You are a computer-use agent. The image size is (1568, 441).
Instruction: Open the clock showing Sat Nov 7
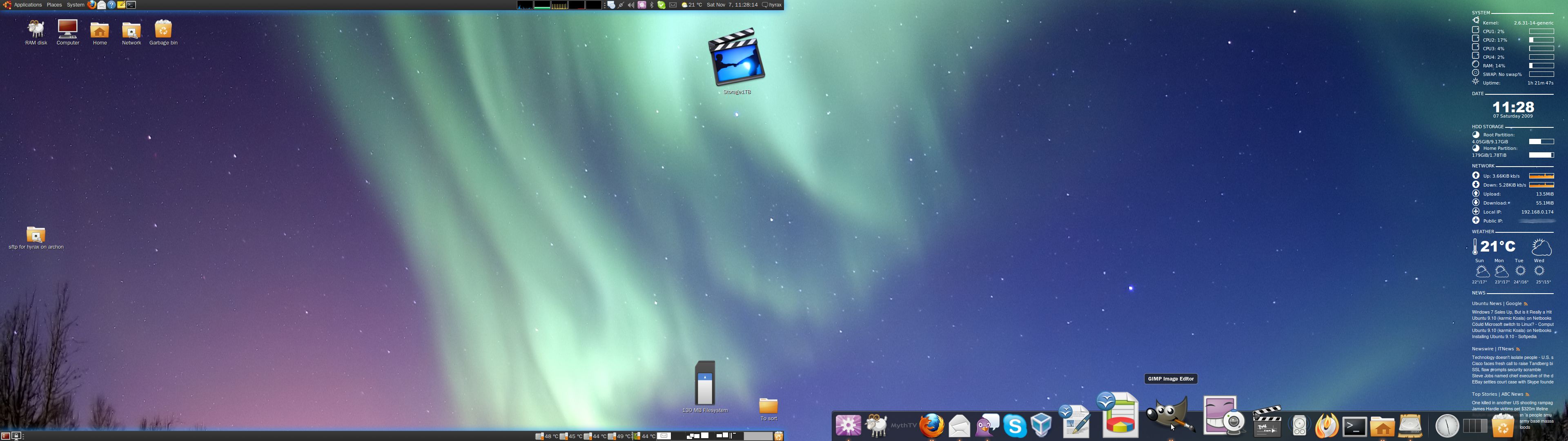[x=732, y=5]
